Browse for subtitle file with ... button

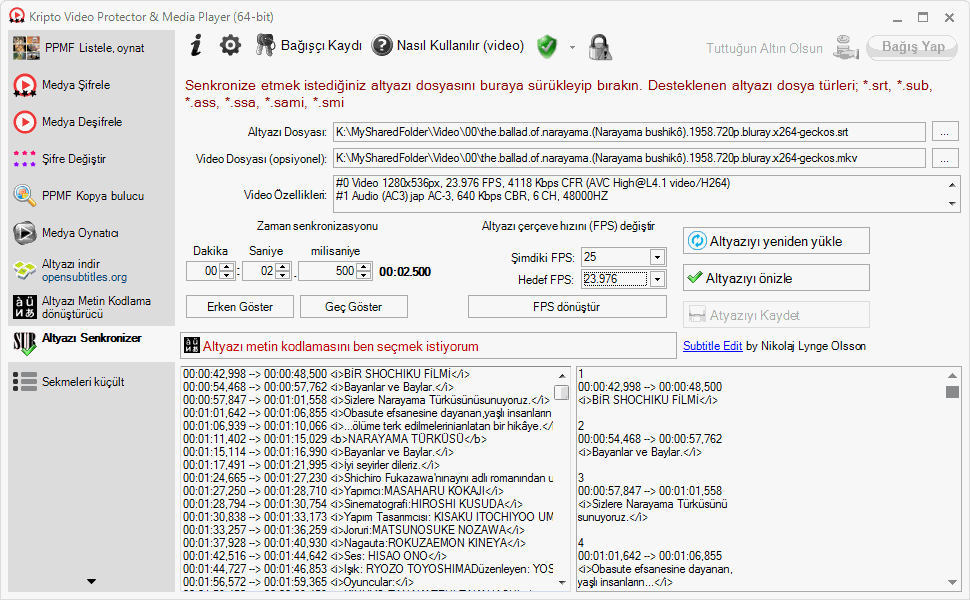pos(944,132)
